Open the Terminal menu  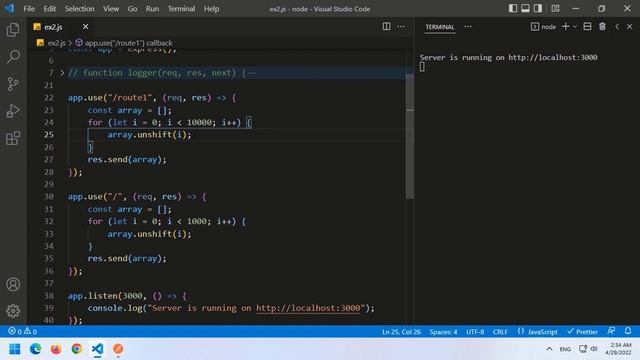click(x=181, y=9)
